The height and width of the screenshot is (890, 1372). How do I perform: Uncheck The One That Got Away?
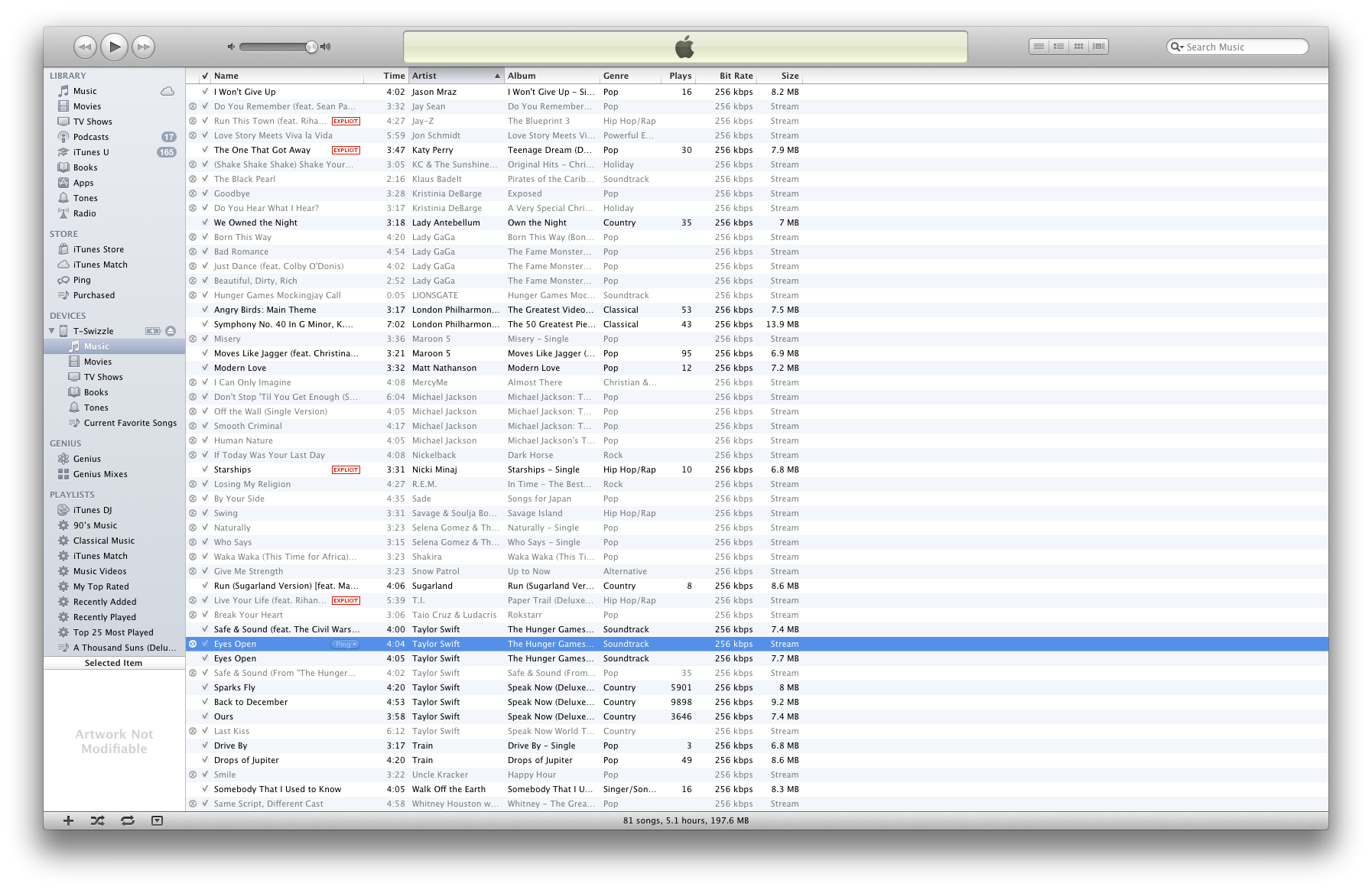coord(205,150)
